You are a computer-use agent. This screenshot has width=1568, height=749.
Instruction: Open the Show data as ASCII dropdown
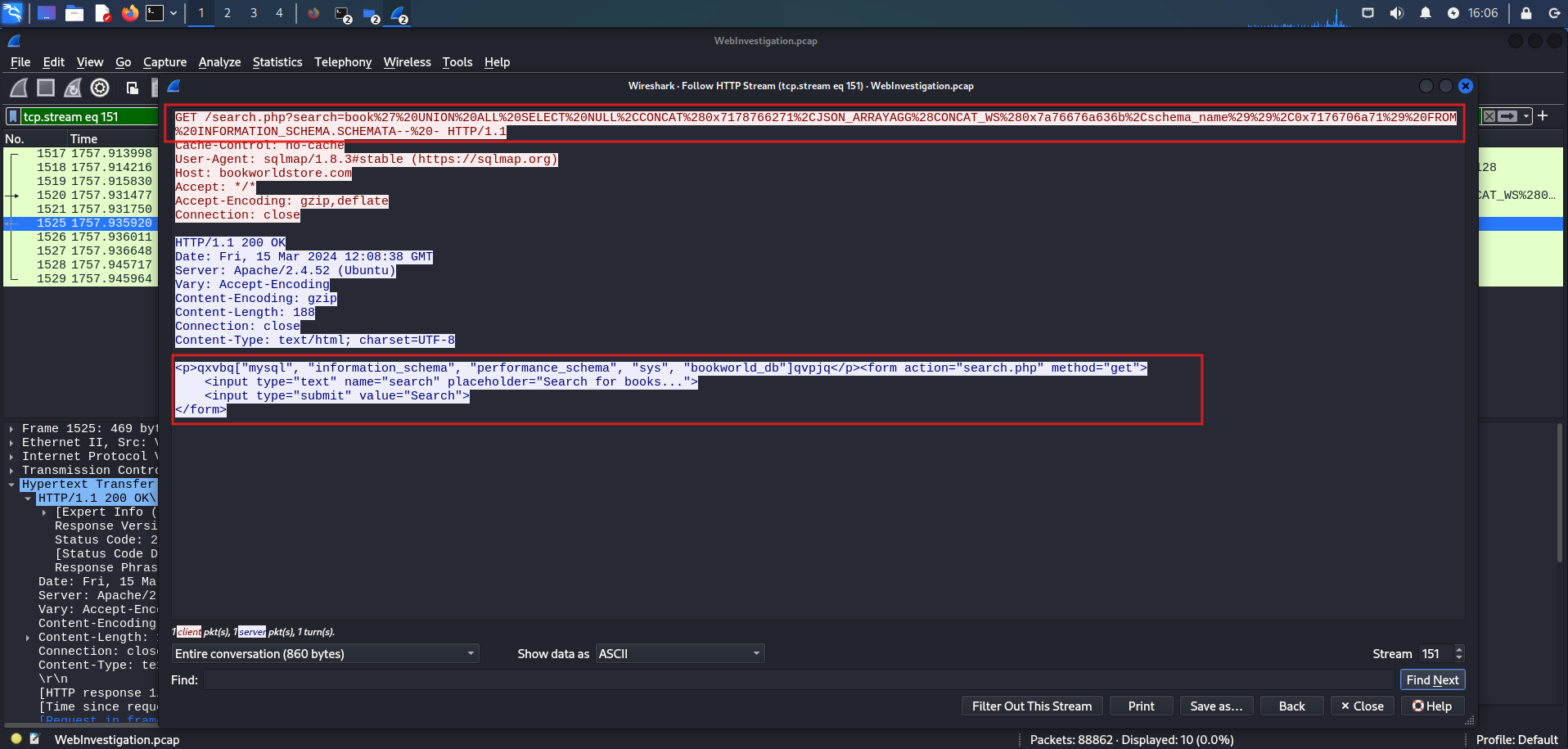(x=679, y=653)
